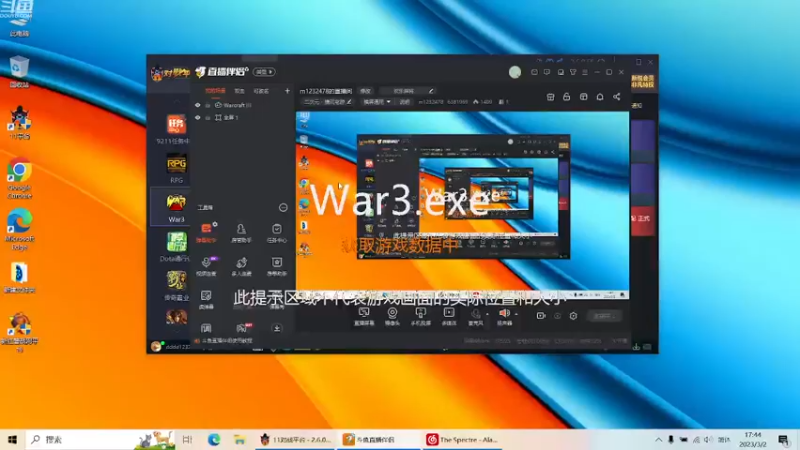Image resolution: width=800 pixels, height=450 pixels.
Task: Open the Dota game entry in sidebar
Action: tap(176, 247)
